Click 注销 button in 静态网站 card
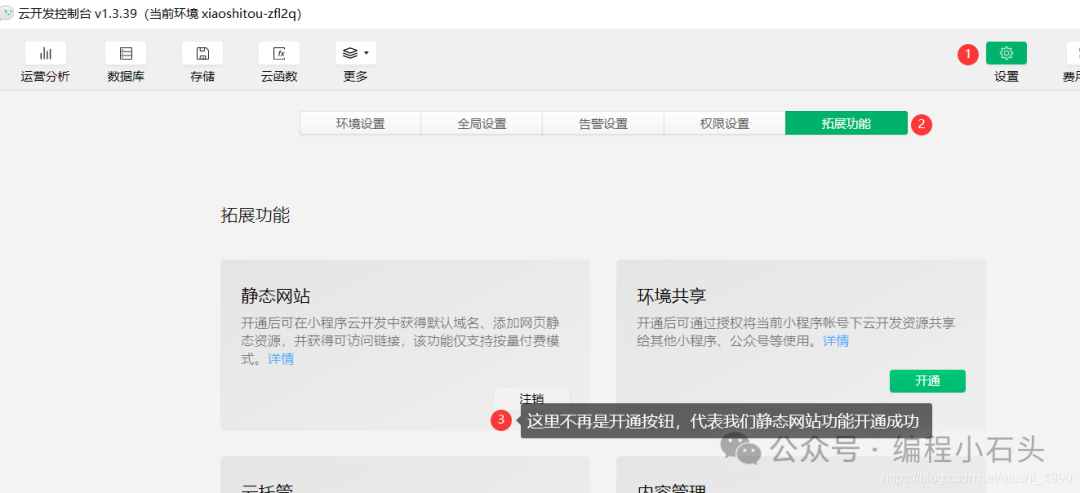Image resolution: width=1080 pixels, height=493 pixels. pyautogui.click(x=532, y=397)
